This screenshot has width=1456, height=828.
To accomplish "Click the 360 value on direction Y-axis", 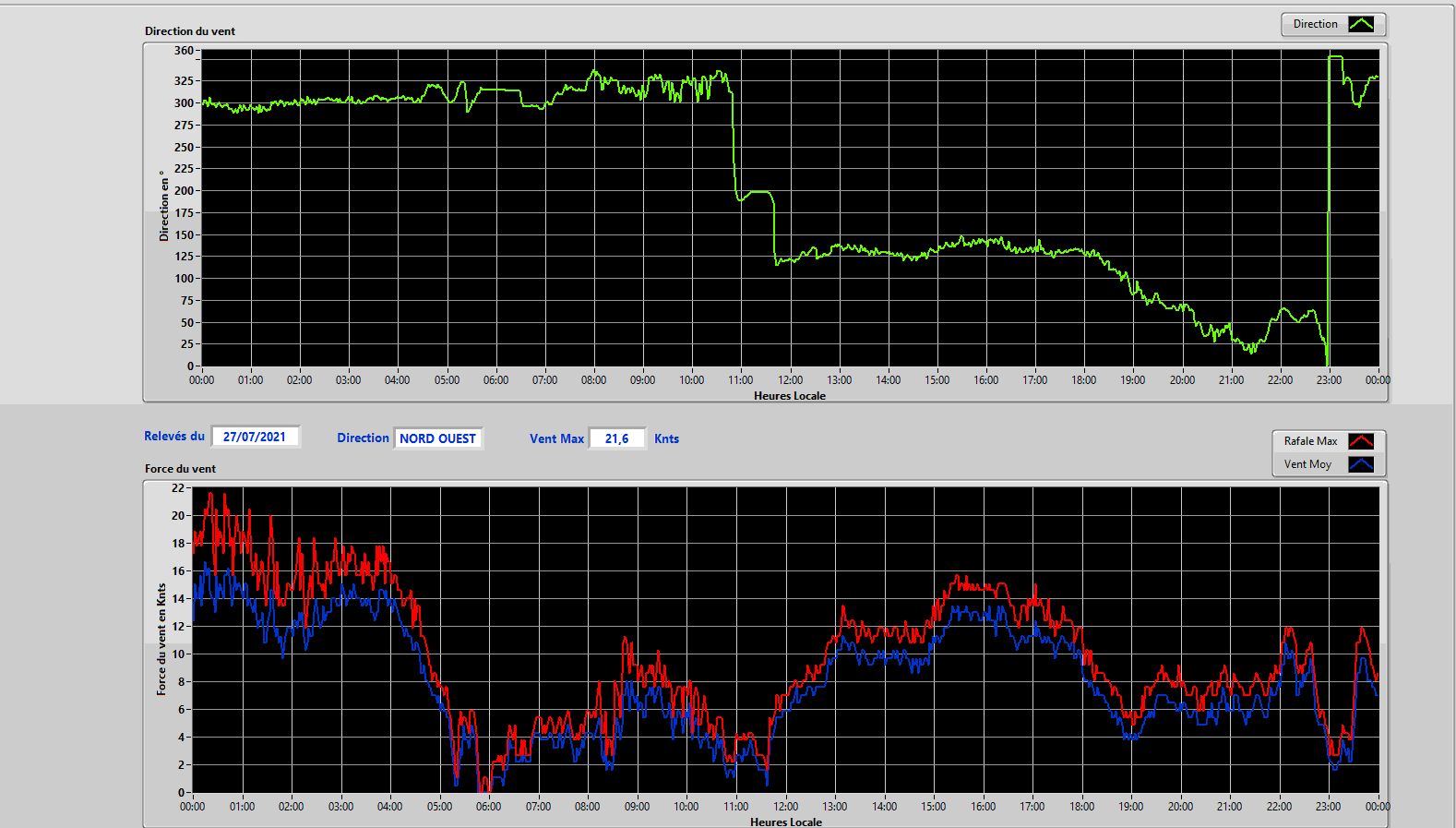I will coord(184,51).
